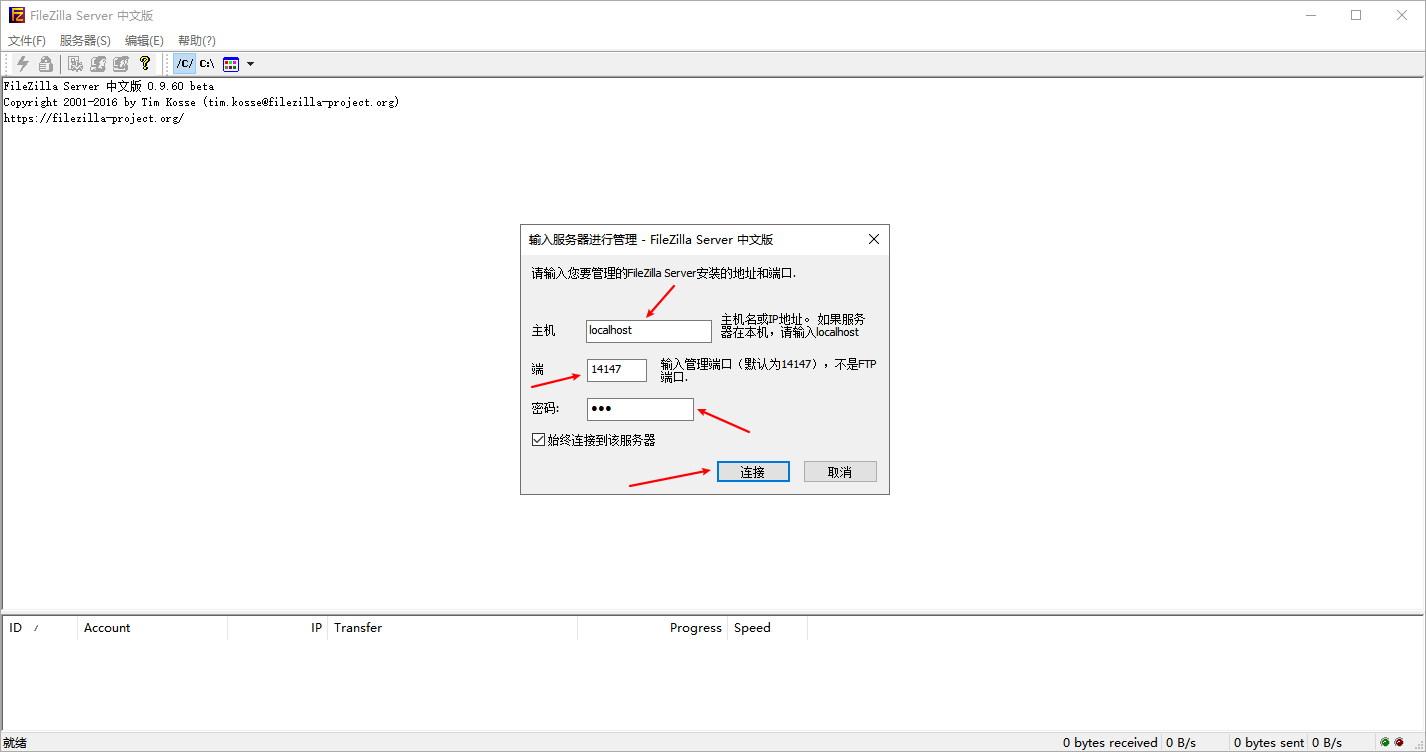Viewport: 1426px width, 752px height.
Task: Open the 编辑(E) menu
Action: pos(143,40)
